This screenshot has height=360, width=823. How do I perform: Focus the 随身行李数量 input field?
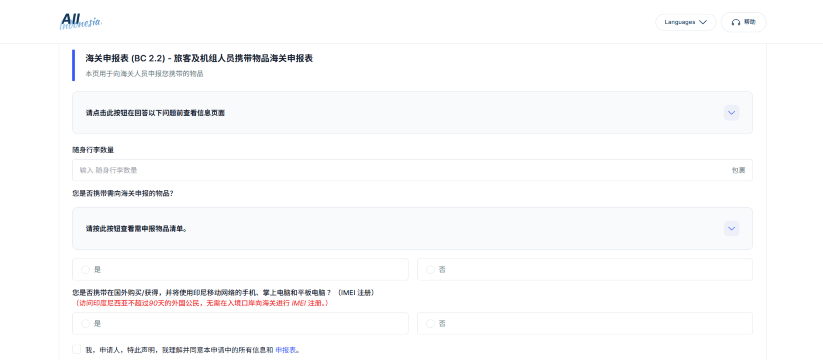pos(412,170)
